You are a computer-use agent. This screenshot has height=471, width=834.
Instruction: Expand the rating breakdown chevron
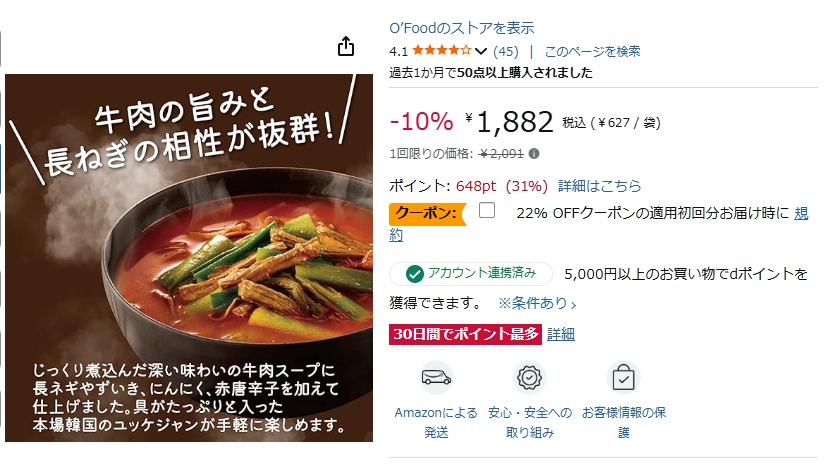coord(481,52)
